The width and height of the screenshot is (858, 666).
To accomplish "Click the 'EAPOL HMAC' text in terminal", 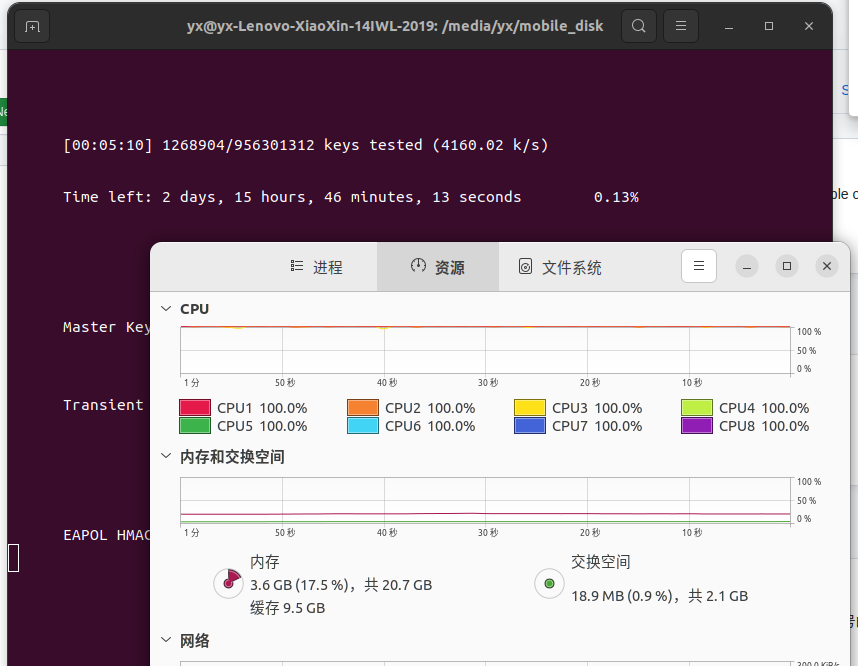I will click(x=107, y=535).
